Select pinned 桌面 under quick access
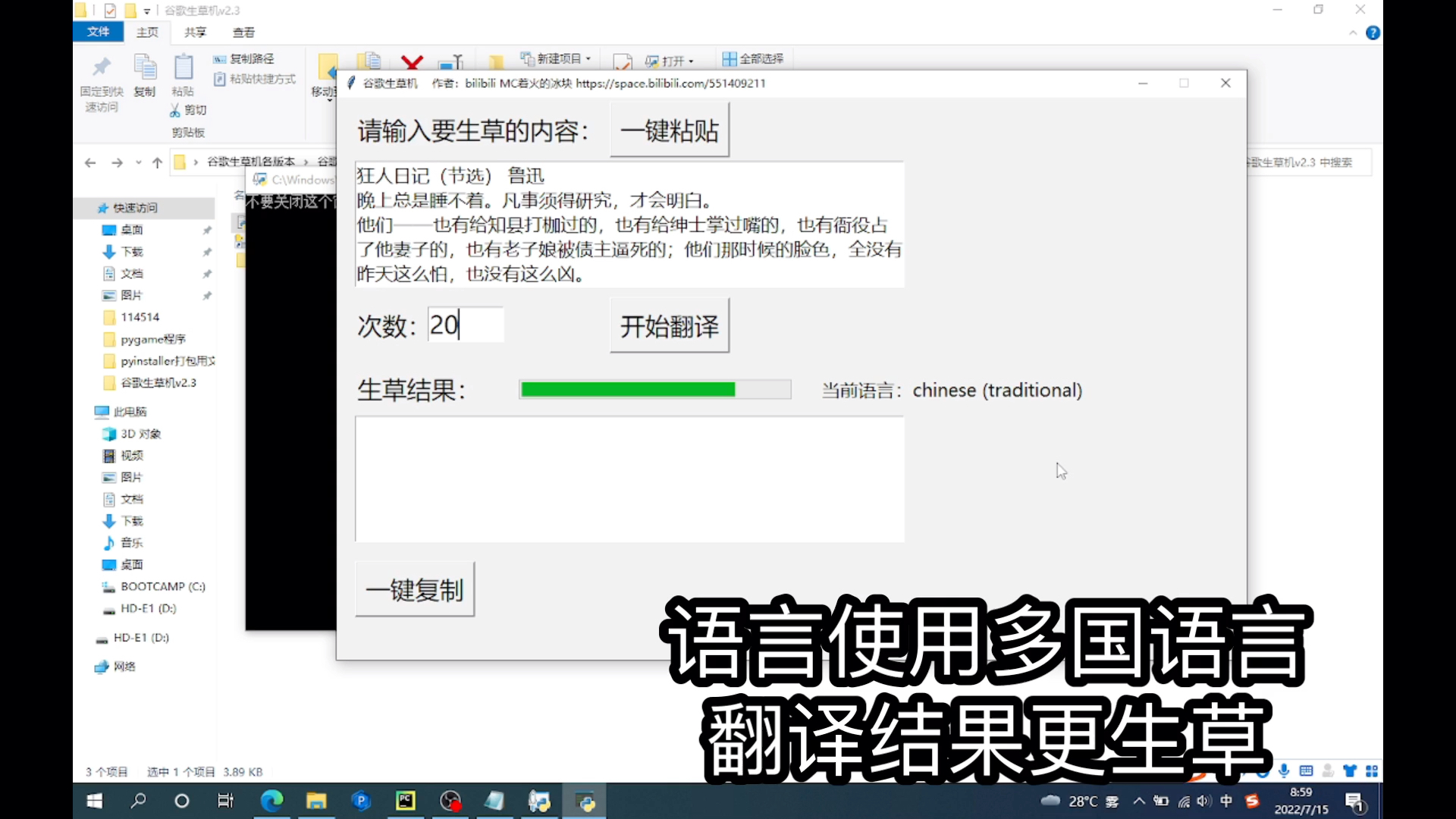 tap(132, 230)
